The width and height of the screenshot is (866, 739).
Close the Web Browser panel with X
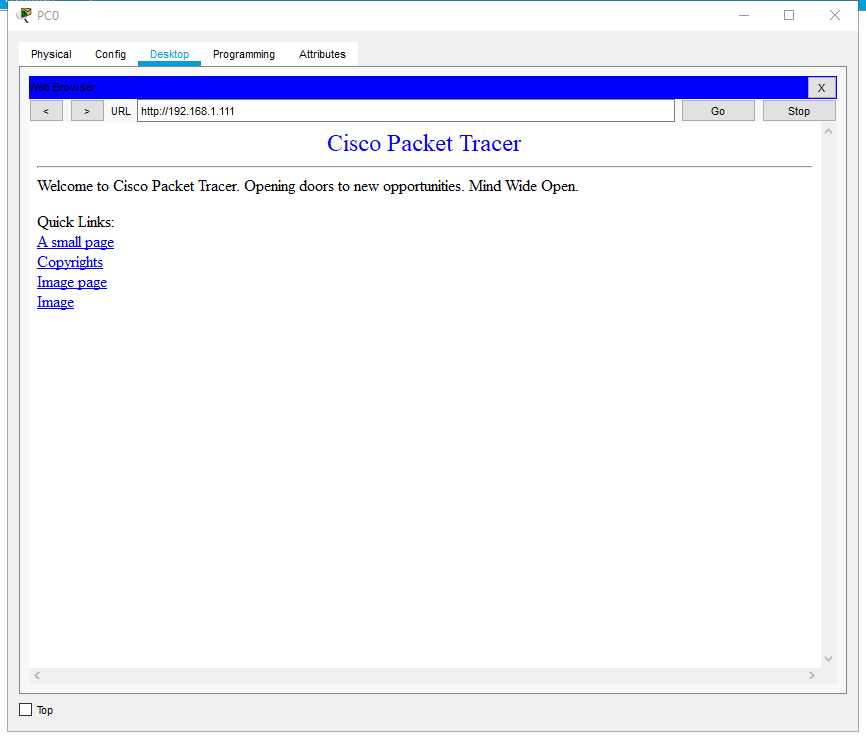821,88
